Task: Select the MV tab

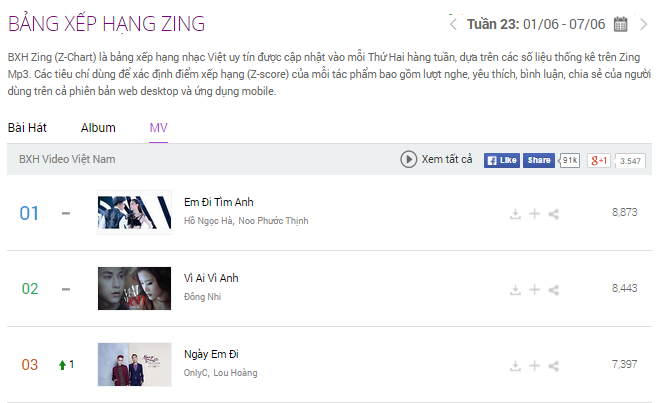Action: tap(158, 128)
